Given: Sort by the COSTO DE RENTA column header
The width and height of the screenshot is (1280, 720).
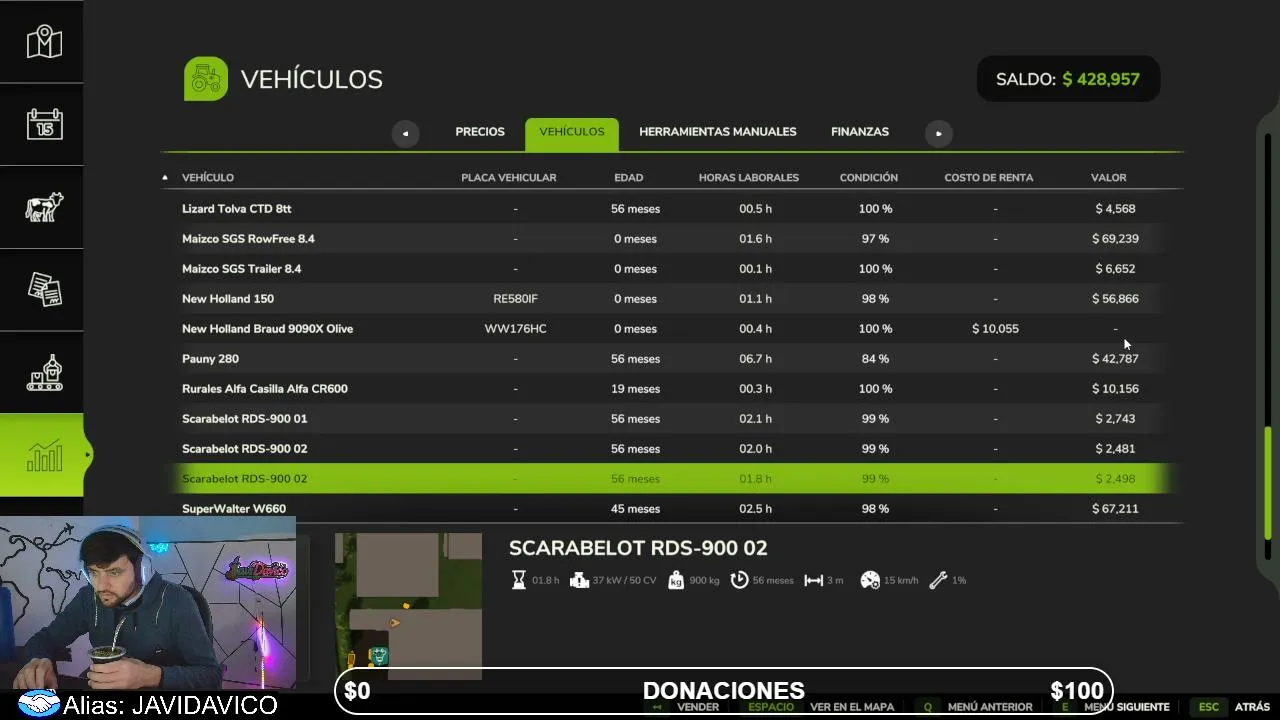Looking at the screenshot, I should pos(988,178).
